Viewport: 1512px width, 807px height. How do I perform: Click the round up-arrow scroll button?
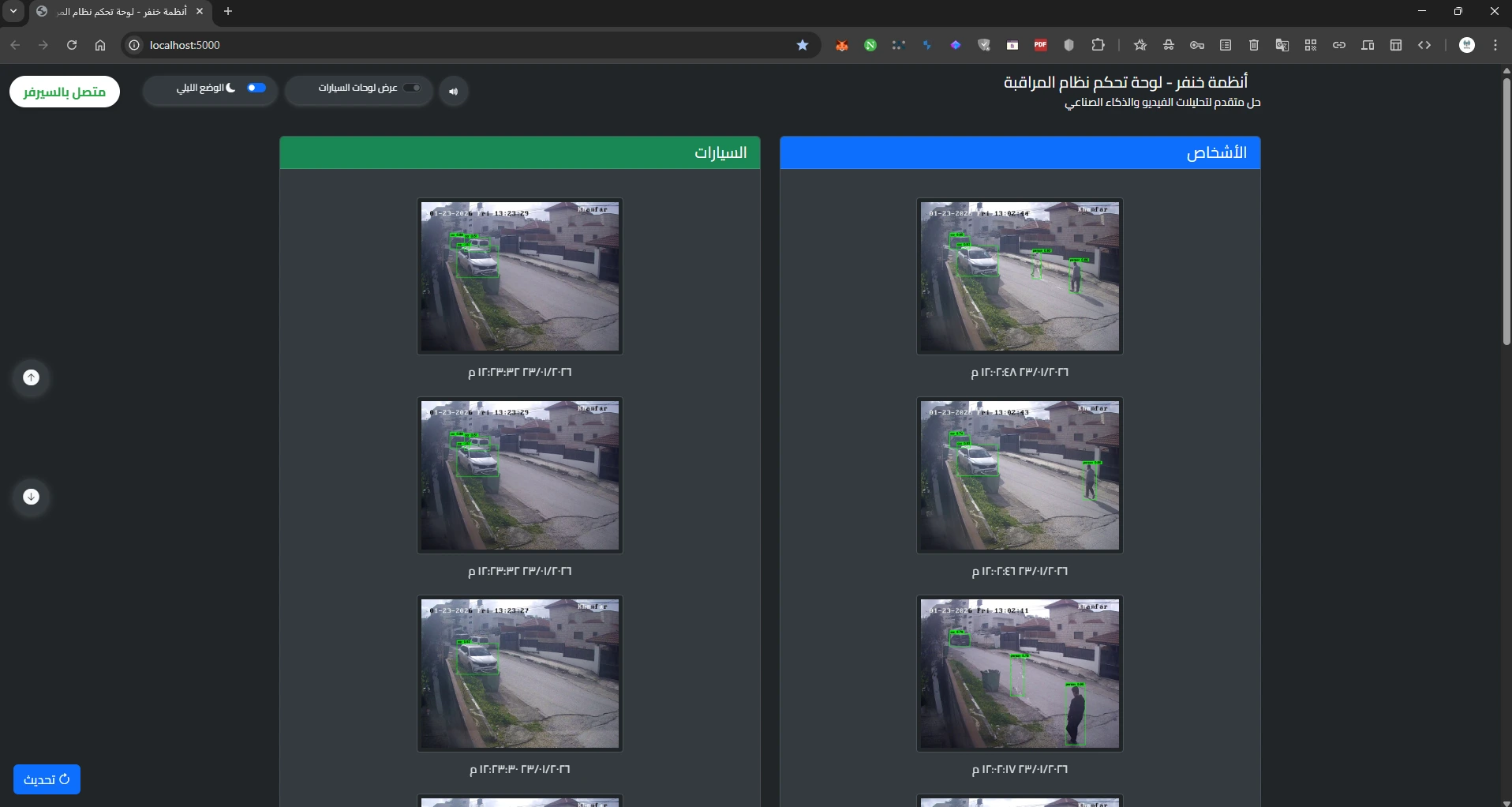pyautogui.click(x=31, y=377)
